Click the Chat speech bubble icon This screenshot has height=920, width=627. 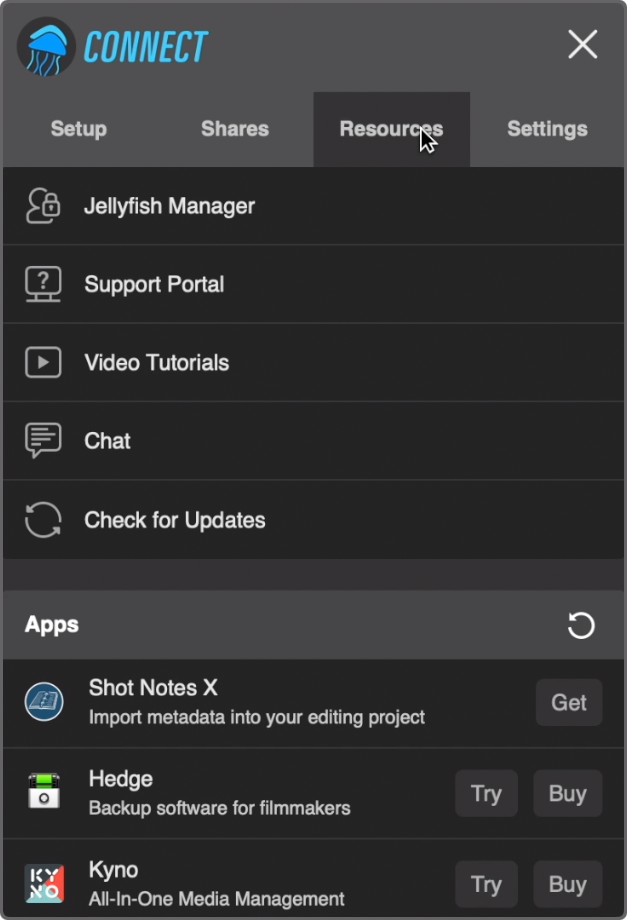click(x=43, y=440)
